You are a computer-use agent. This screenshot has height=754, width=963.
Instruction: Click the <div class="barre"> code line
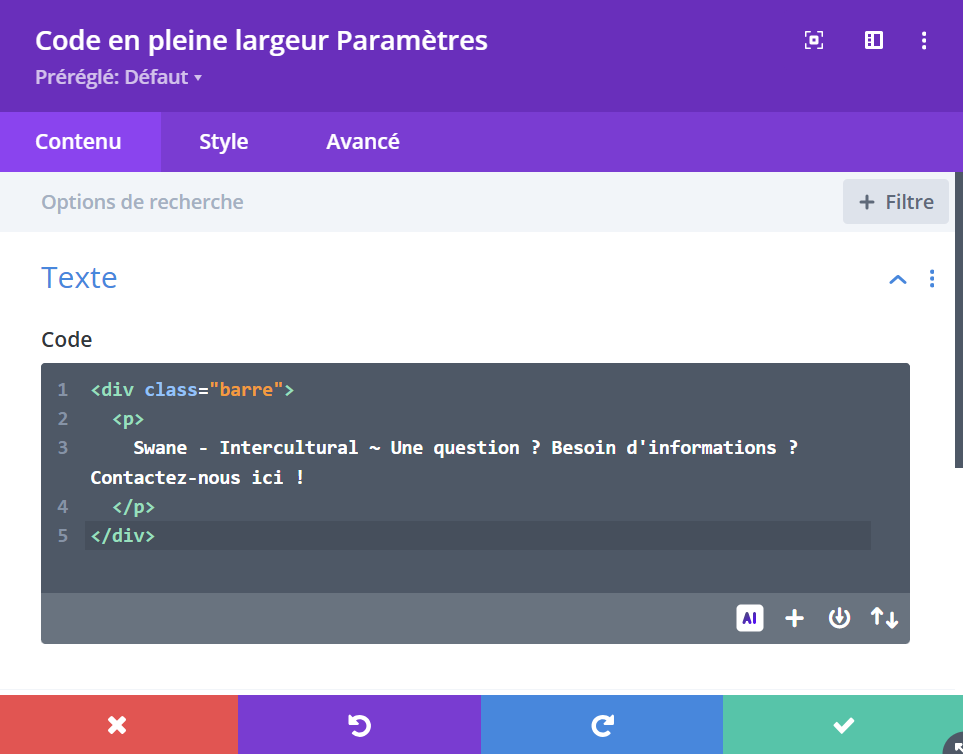pyautogui.click(x=192, y=390)
